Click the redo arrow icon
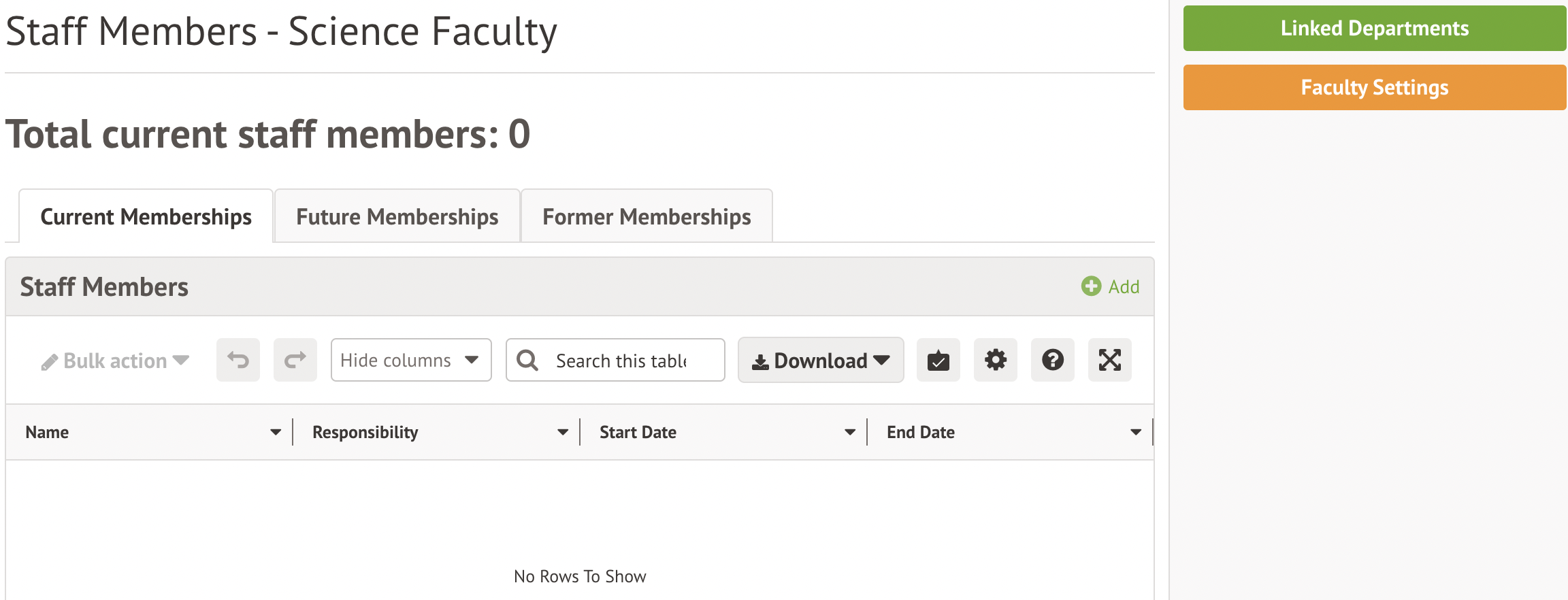Image resolution: width=1568 pixels, height=600 pixels. click(295, 360)
